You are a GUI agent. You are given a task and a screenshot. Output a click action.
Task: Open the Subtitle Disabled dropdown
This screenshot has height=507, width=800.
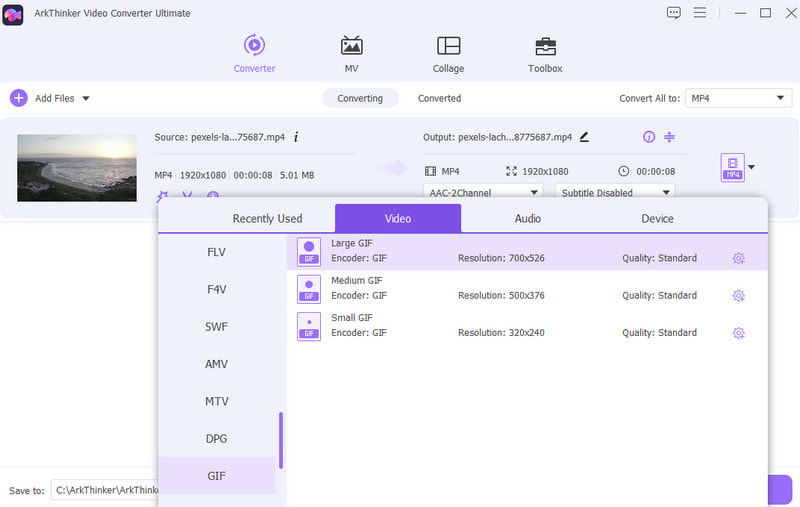pyautogui.click(x=615, y=192)
